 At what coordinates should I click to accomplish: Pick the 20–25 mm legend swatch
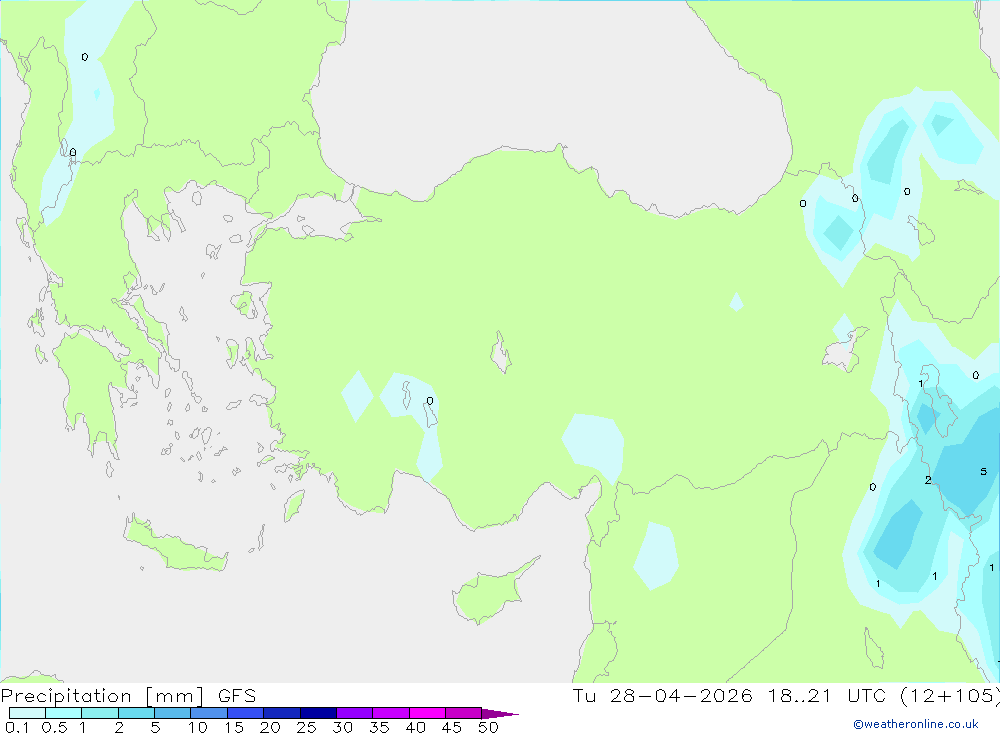click(x=281, y=713)
